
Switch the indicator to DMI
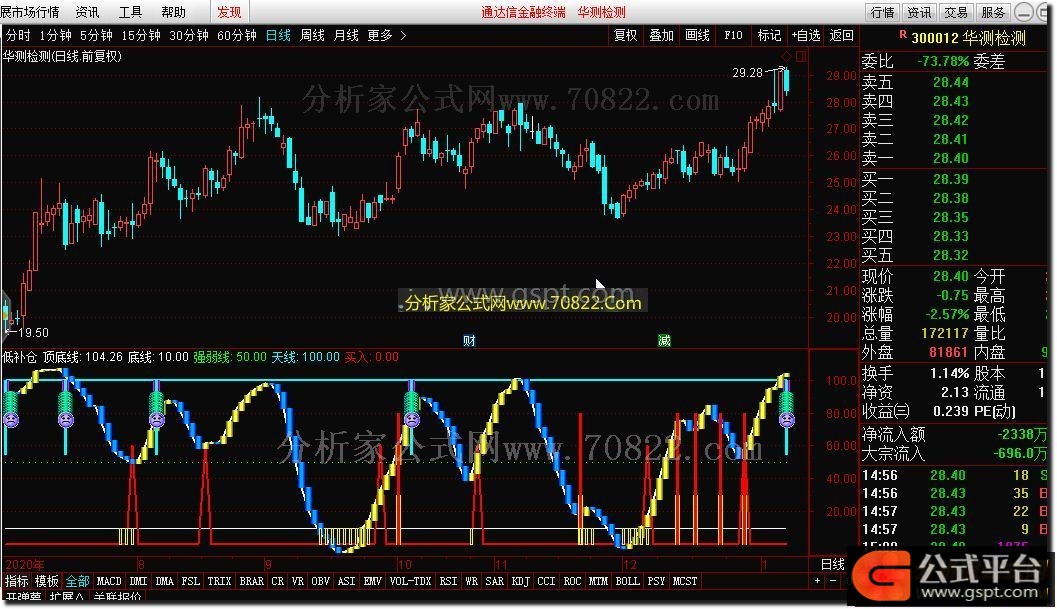coord(138,581)
